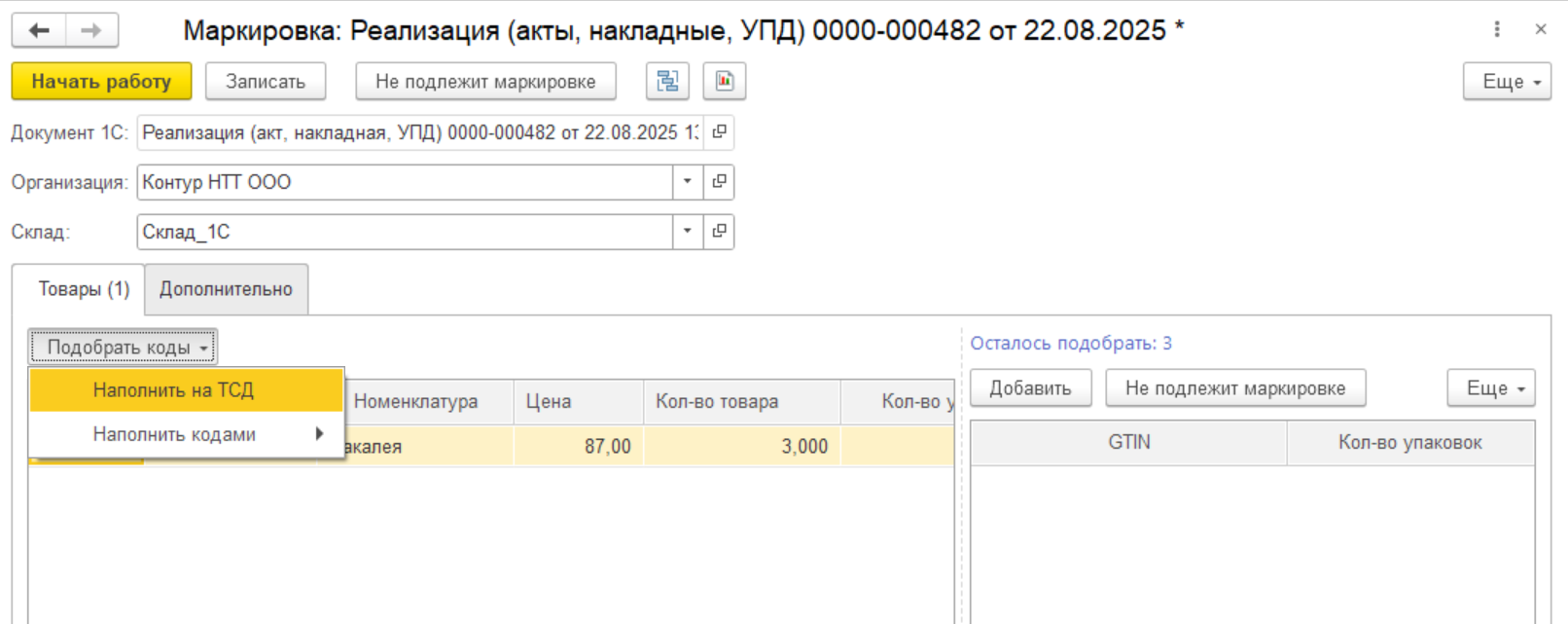Click the Склад input field
The image size is (1568, 624).
point(404,232)
